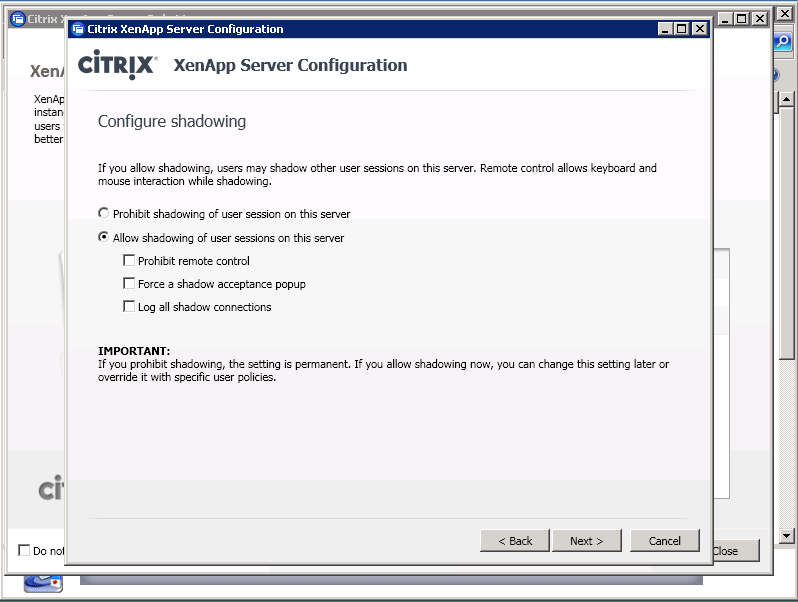
Task: Click the icon of the background Citrix window title bar
Action: pos(18,19)
